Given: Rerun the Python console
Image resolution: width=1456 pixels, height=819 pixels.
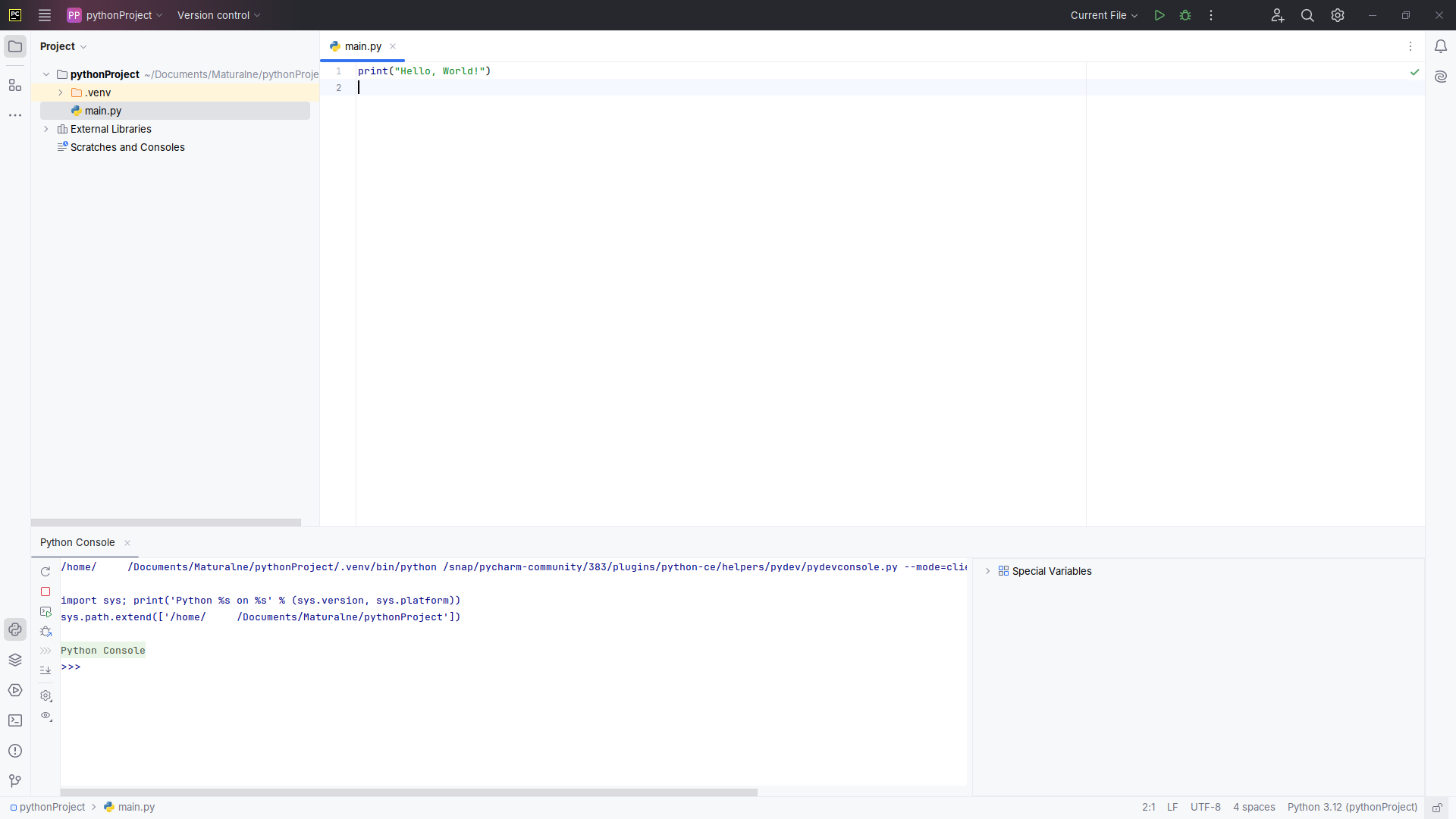Looking at the screenshot, I should tap(45, 572).
